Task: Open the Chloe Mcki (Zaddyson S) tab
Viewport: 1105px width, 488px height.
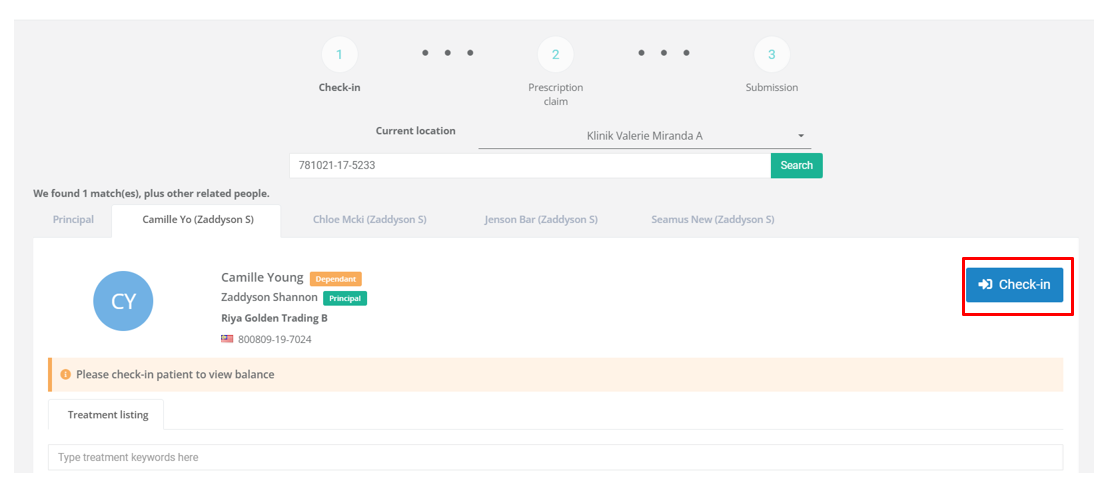Action: pyautogui.click(x=369, y=220)
